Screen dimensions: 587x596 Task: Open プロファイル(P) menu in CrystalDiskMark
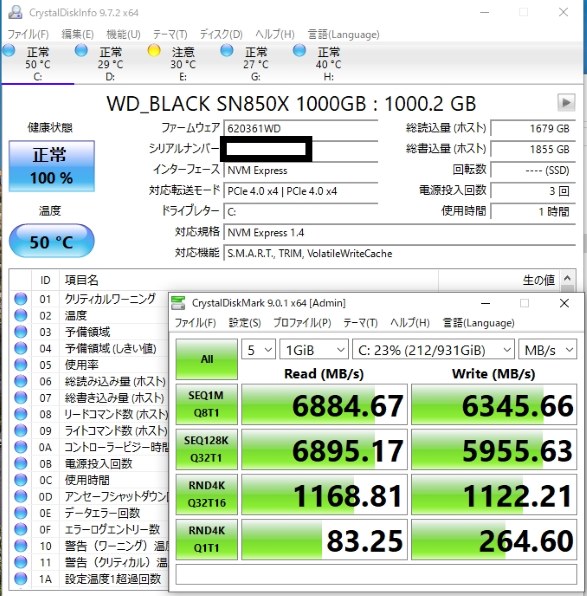click(302, 323)
